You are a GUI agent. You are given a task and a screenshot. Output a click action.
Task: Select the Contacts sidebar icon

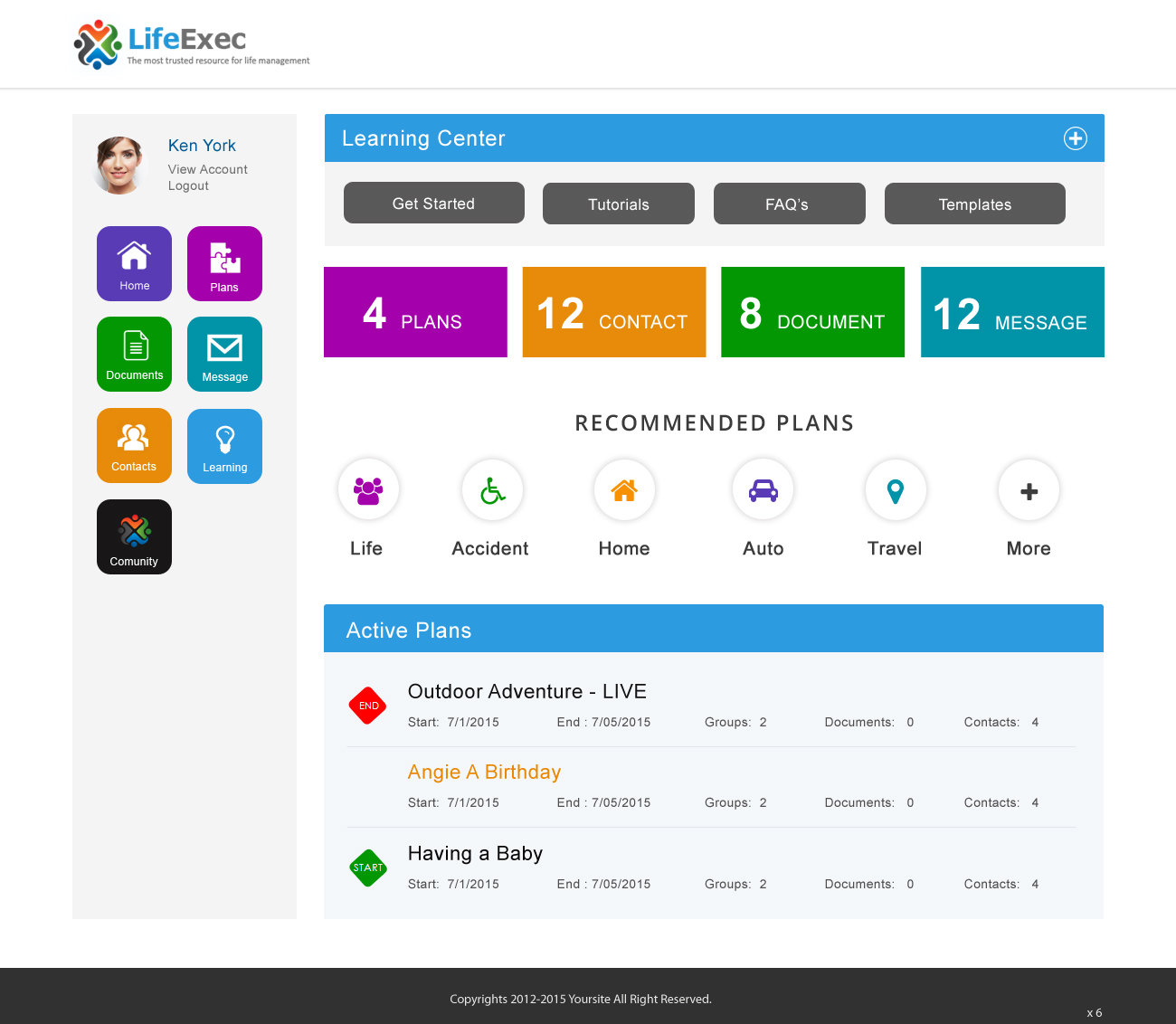pos(134,445)
